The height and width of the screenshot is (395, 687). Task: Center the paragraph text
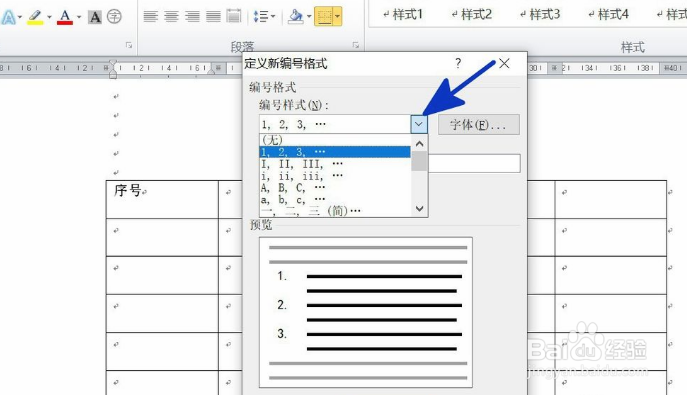(x=171, y=17)
